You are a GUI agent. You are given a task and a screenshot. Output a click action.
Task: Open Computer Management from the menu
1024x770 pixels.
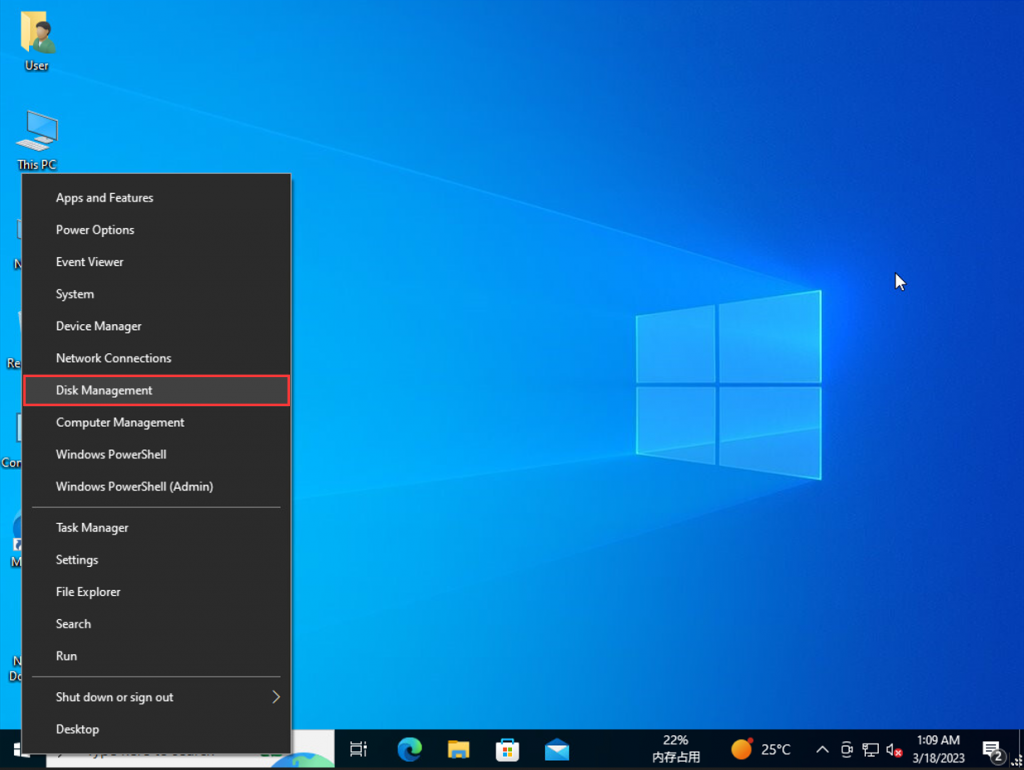click(157, 423)
